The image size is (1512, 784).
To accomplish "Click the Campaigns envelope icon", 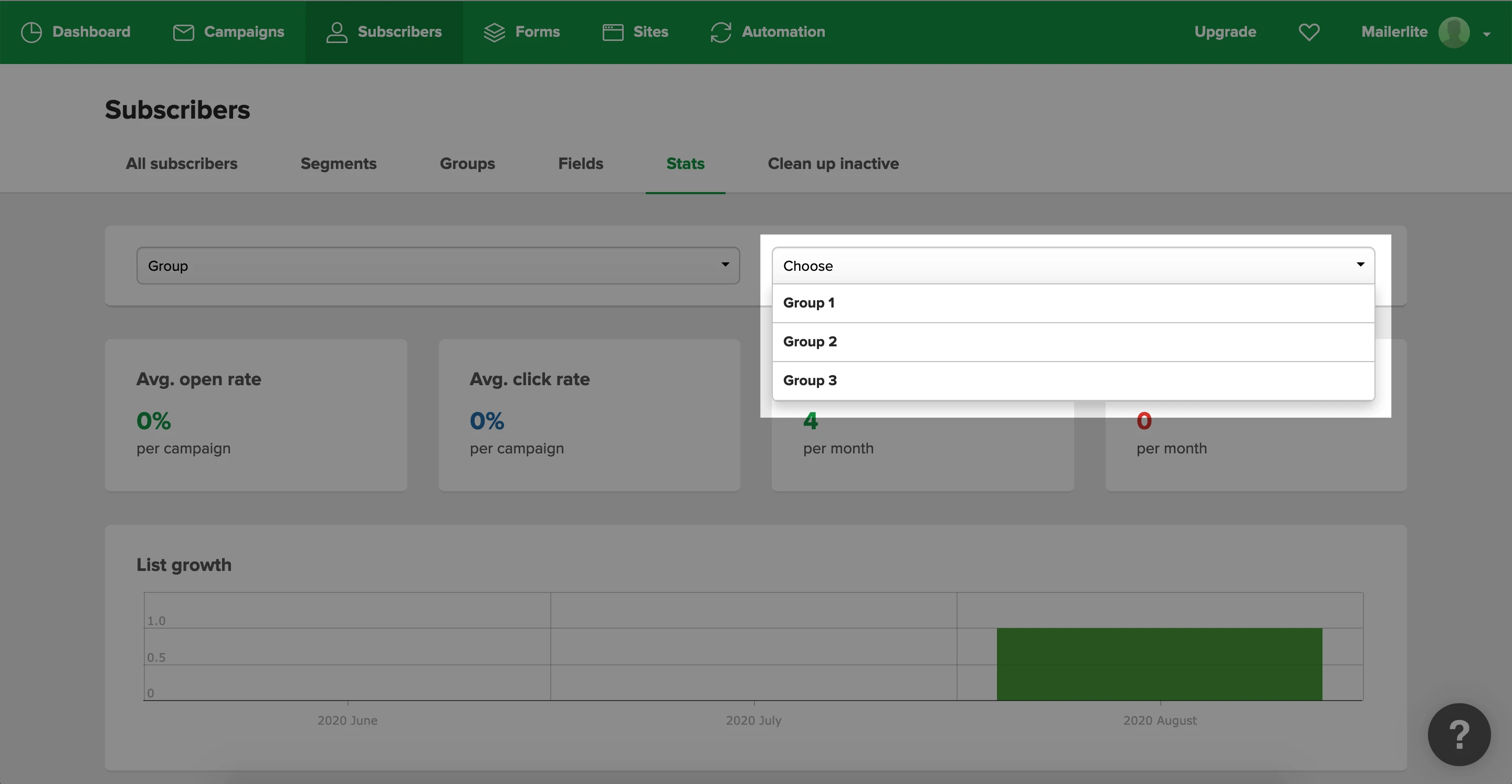I will tap(183, 33).
